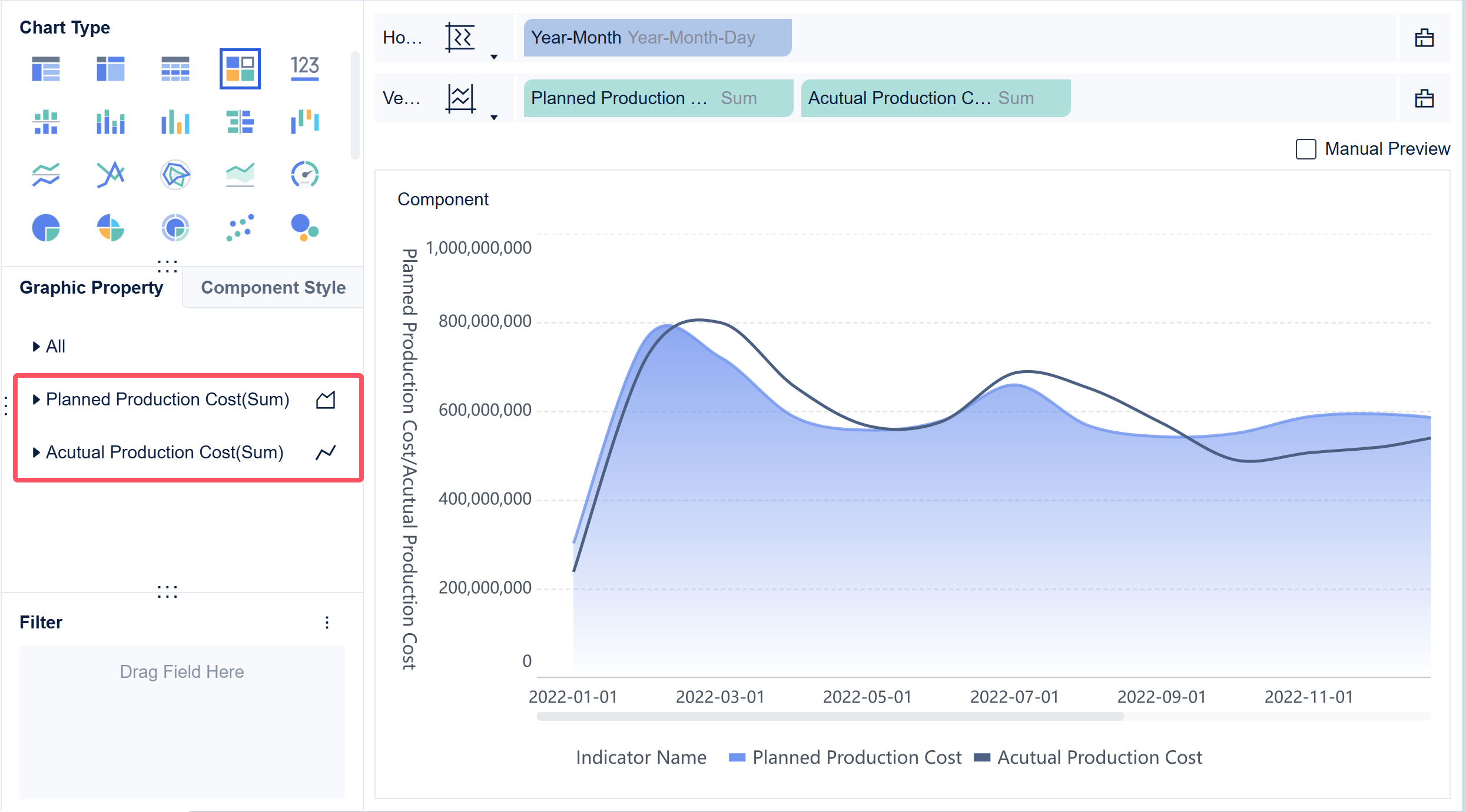Clear the horizontal axis fields with the eraser icon

[1424, 38]
